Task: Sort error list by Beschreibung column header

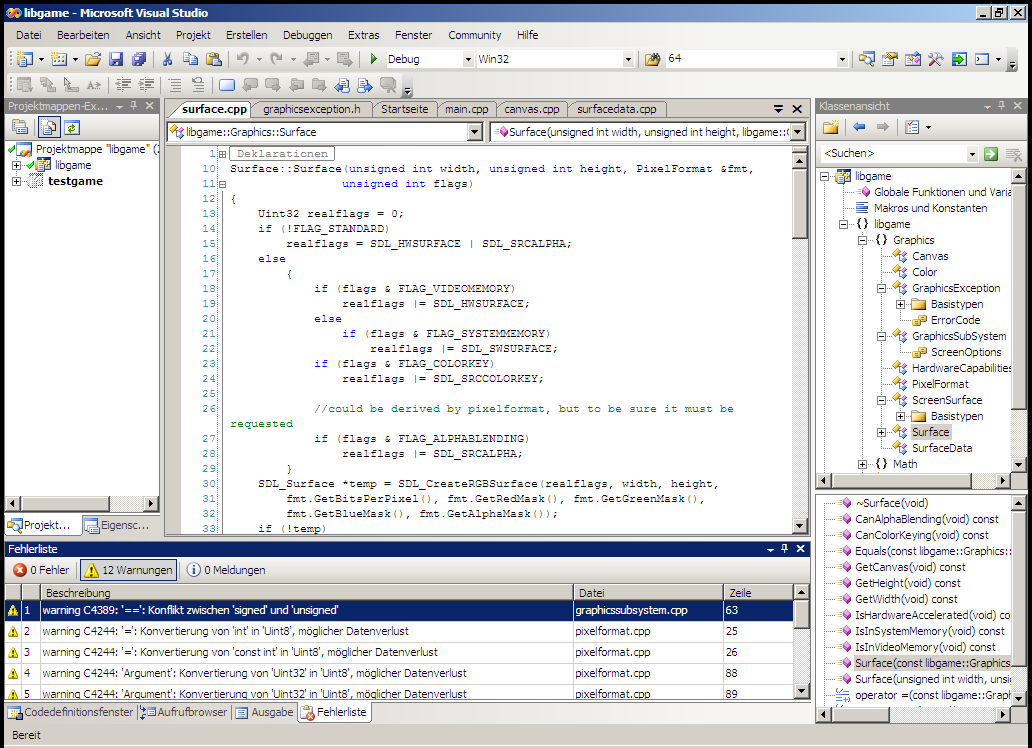Action: [x=307, y=593]
